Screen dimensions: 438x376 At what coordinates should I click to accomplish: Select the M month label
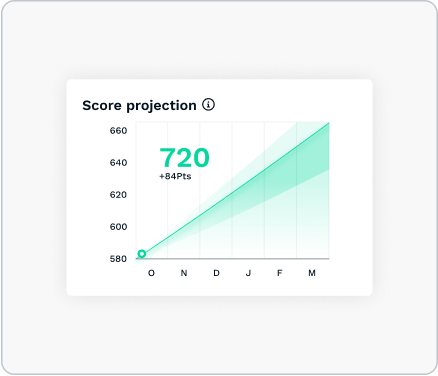click(312, 273)
